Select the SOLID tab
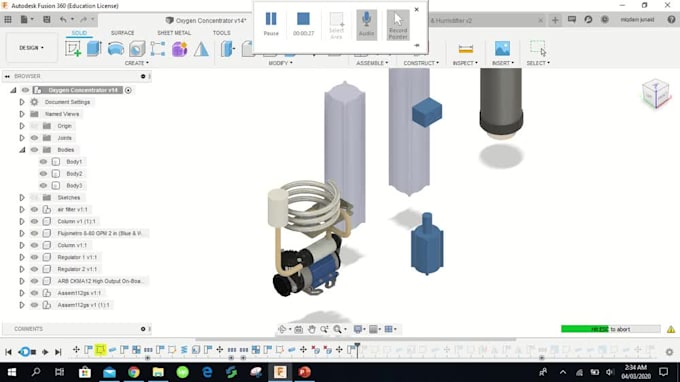The width and height of the screenshot is (680, 382). click(x=79, y=33)
